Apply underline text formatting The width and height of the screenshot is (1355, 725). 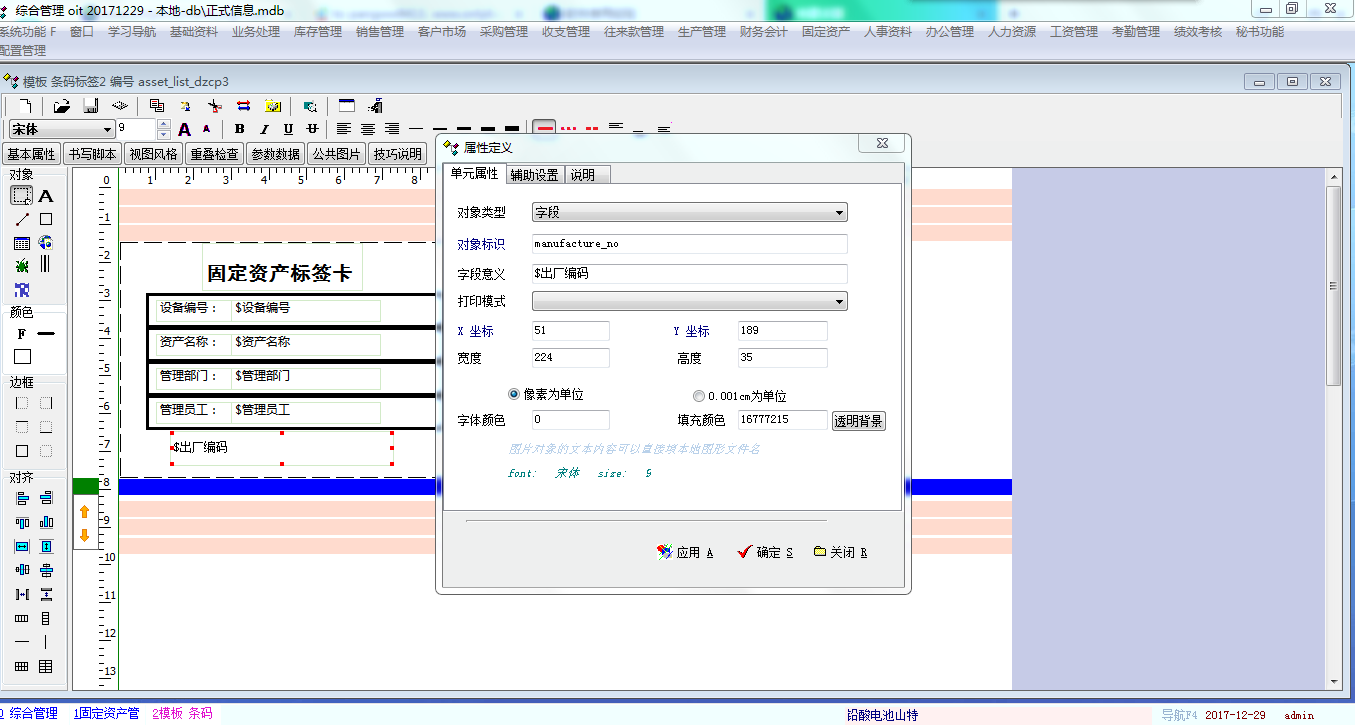[288, 129]
